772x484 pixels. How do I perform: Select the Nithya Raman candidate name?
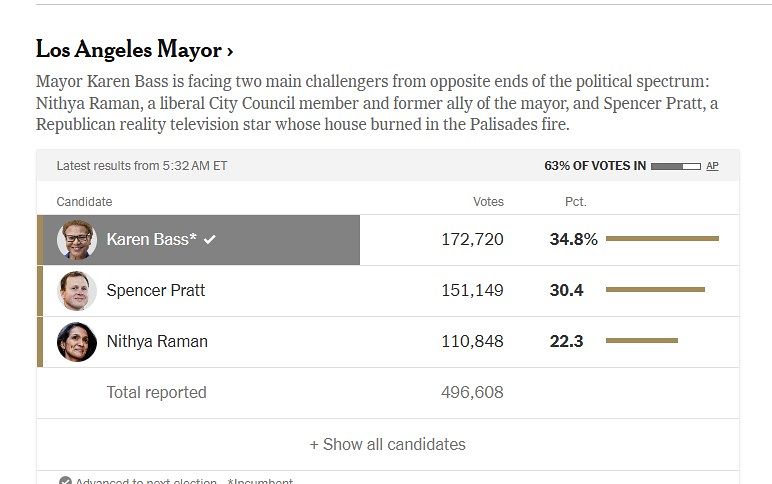click(157, 341)
